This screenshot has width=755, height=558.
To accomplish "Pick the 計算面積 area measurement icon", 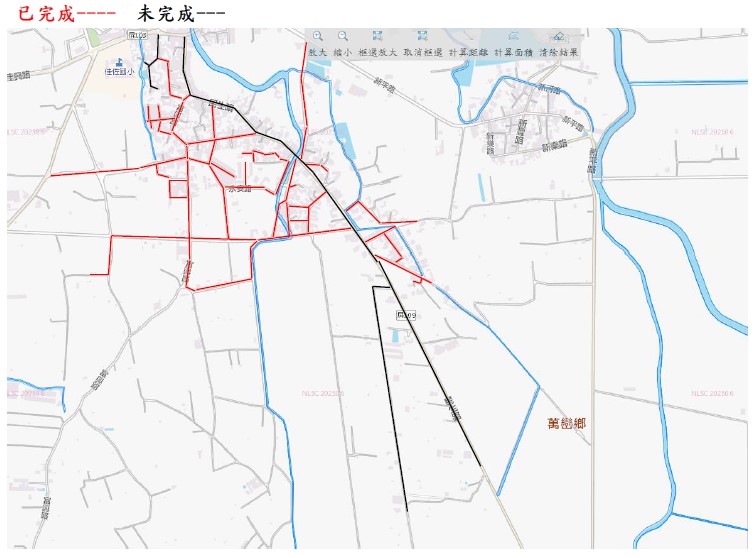I will pos(513,36).
